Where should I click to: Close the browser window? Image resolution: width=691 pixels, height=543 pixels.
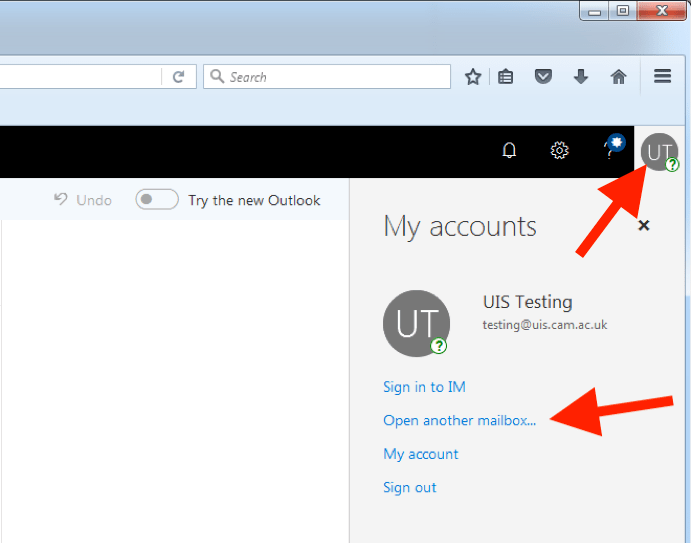pos(661,11)
